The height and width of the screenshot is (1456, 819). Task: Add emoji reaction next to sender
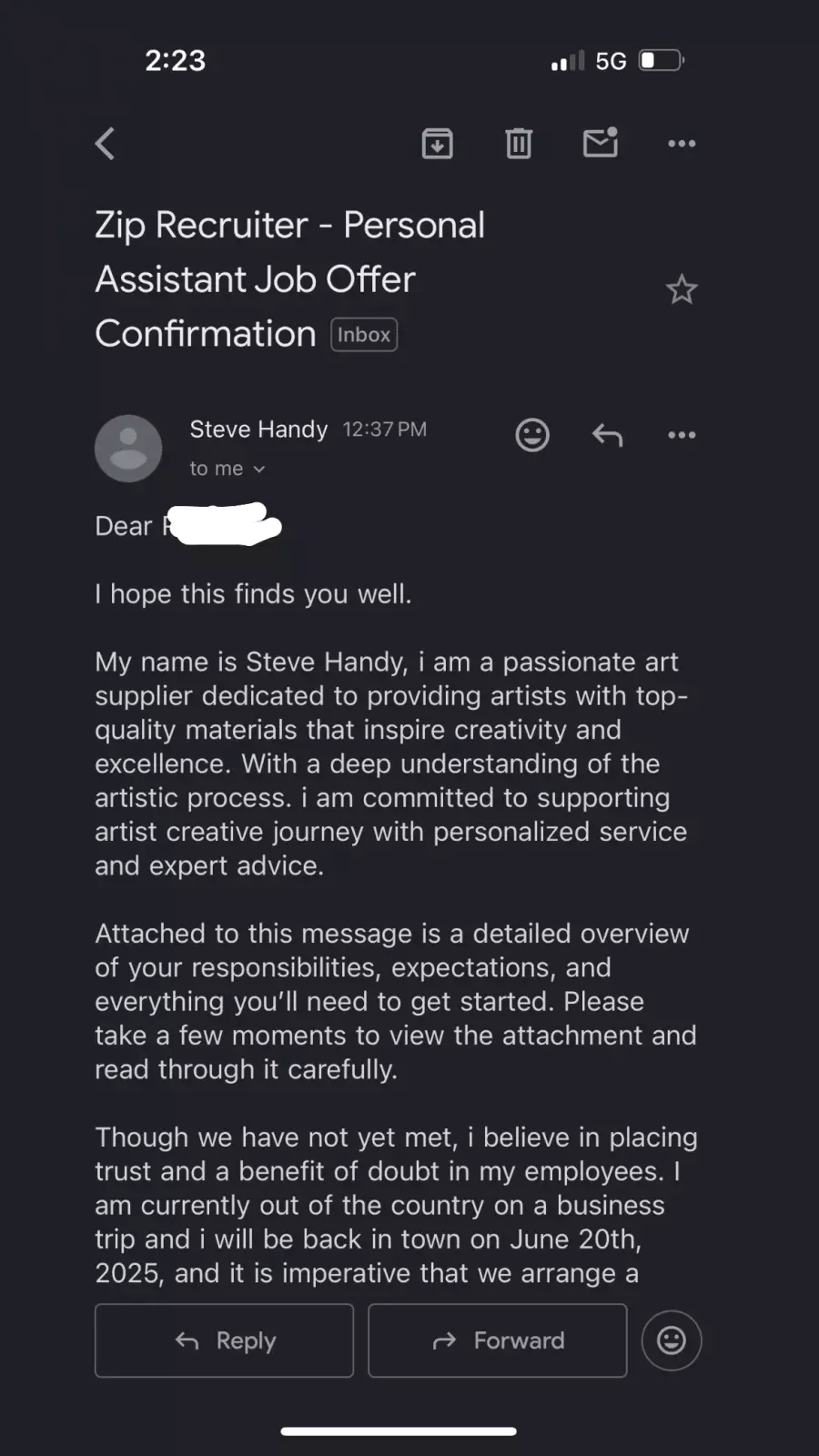[x=532, y=435]
